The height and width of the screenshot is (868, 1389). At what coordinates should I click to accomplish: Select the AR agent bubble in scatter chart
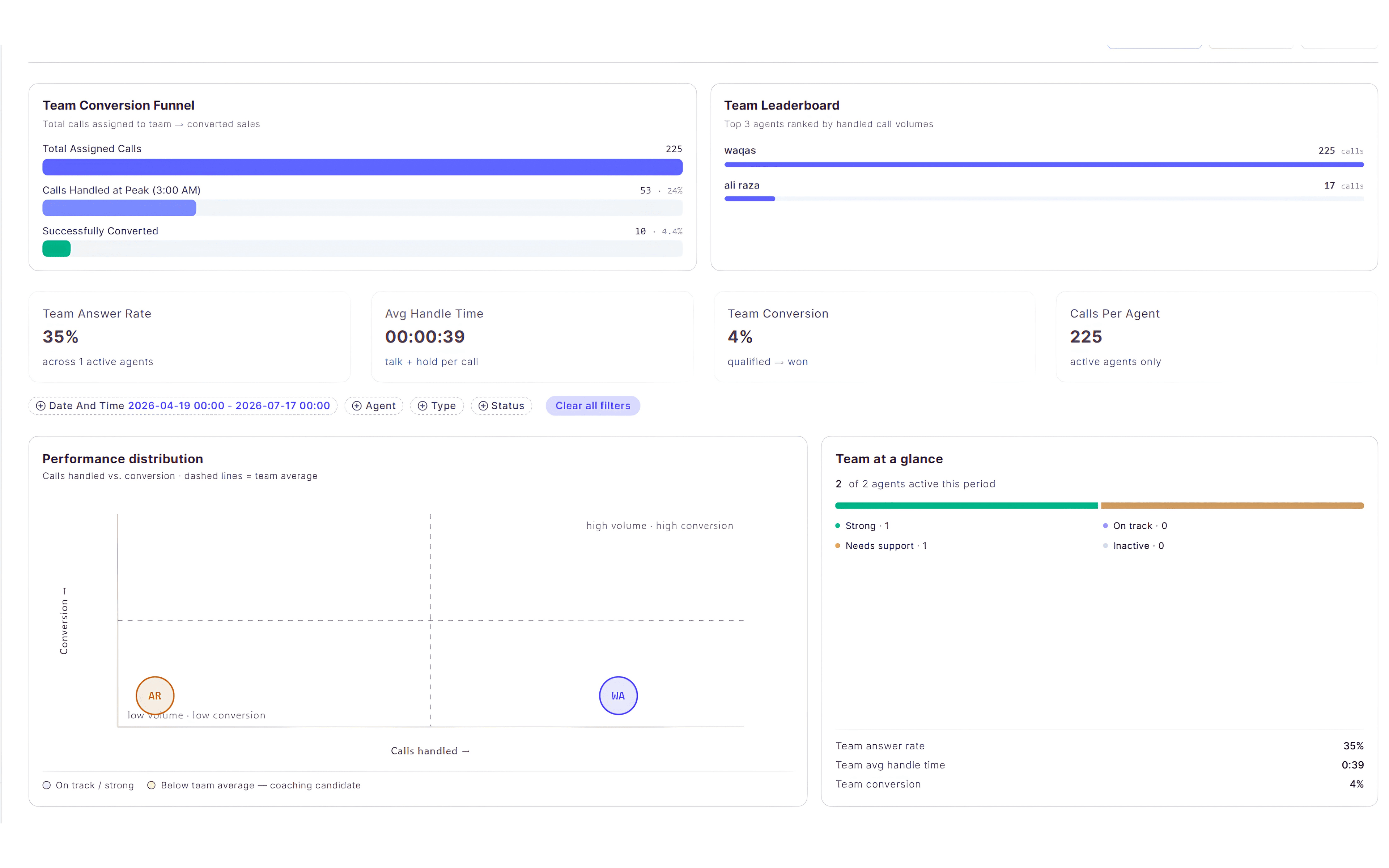coord(155,696)
